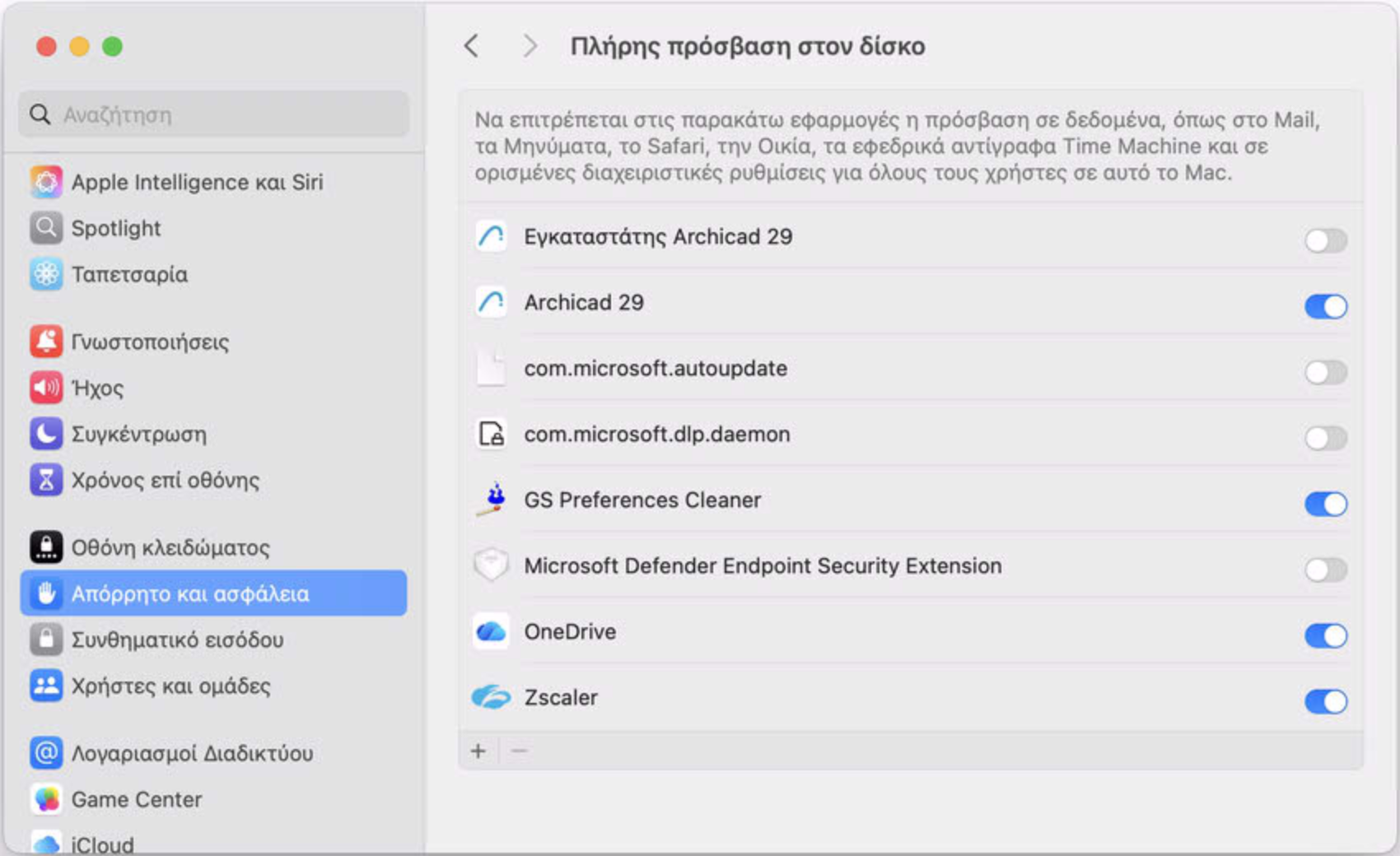Click the Apple Intelligence και Siri icon
This screenshot has height=856, width=1400.
(46, 182)
